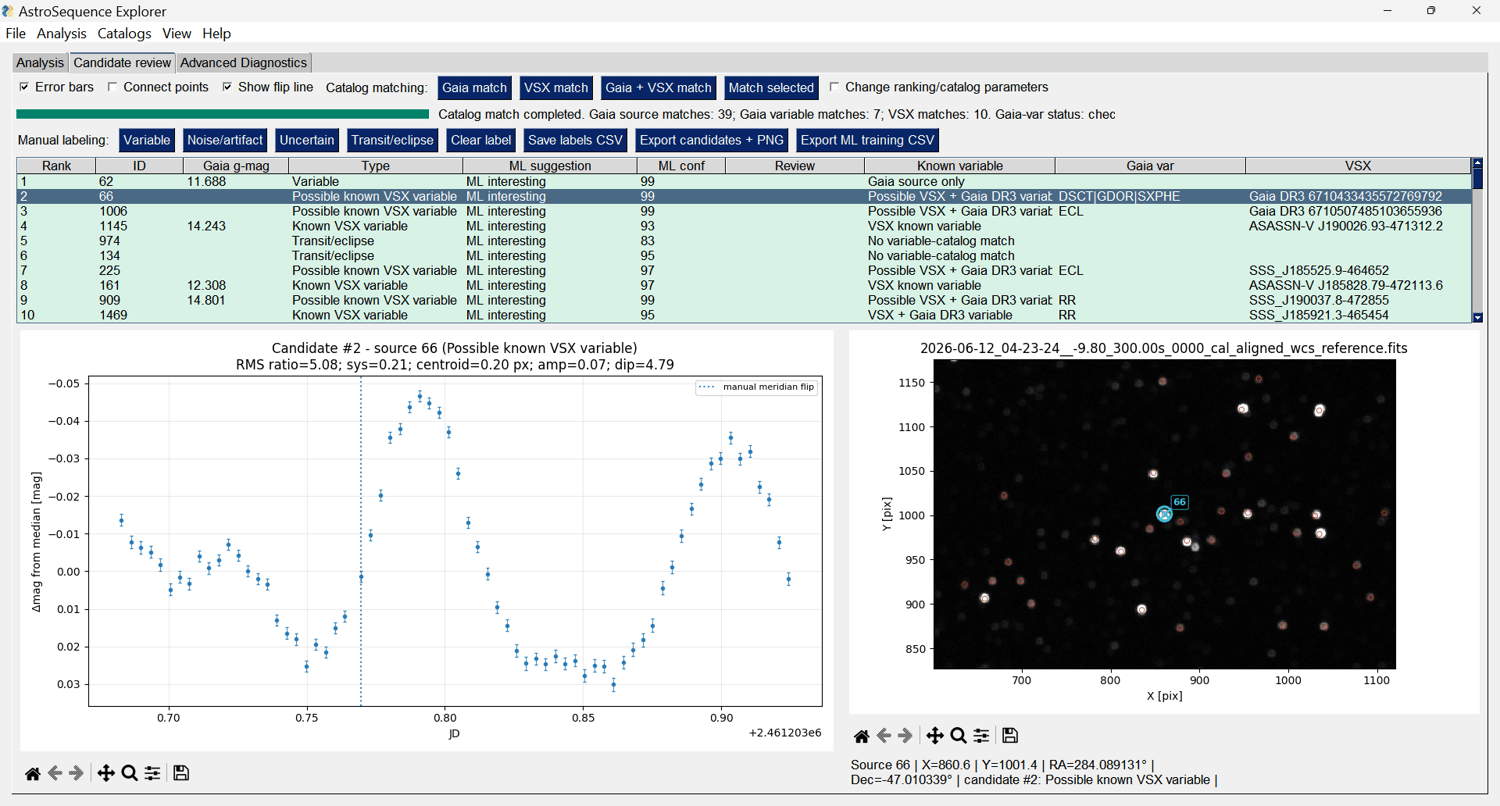Toggle the Show flip line checkbox
Screen dimensions: 1500x806
tap(228, 87)
